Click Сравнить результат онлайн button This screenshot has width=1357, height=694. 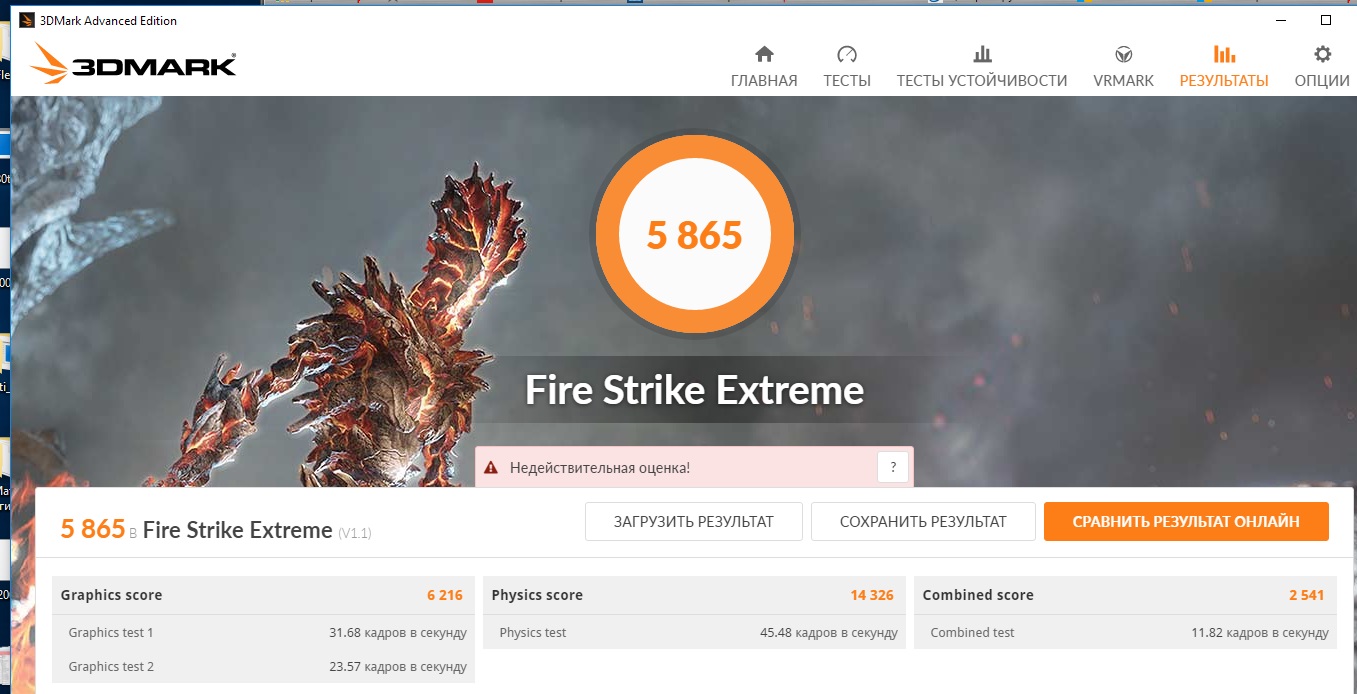[x=1186, y=521]
